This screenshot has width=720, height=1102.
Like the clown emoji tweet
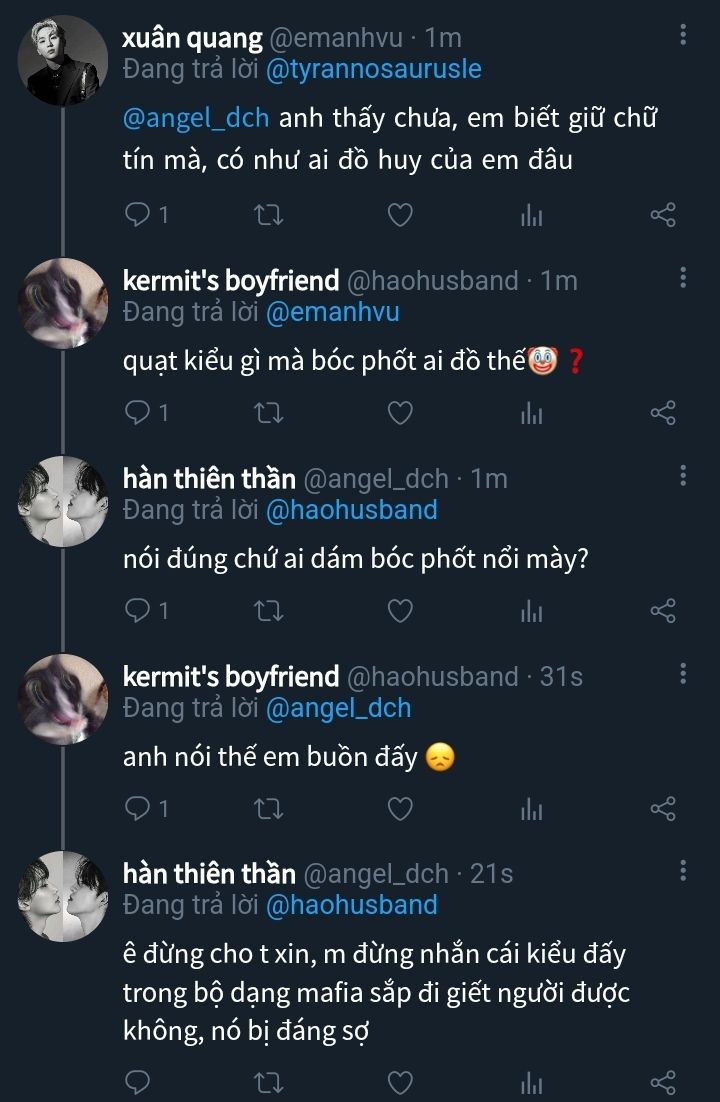point(400,412)
